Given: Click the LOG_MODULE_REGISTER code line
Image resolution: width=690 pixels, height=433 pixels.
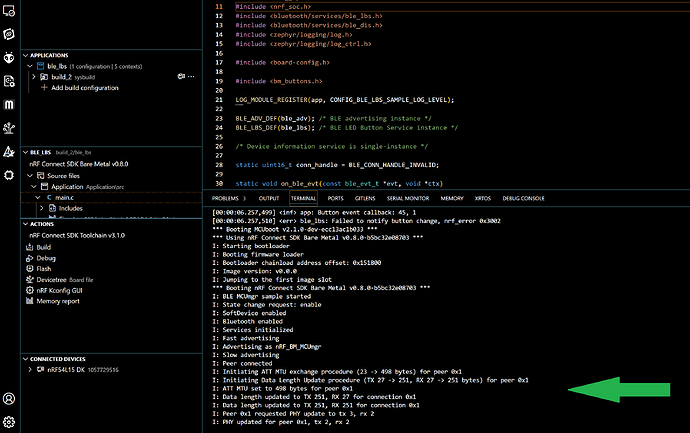Looking at the screenshot, I should click(345, 100).
